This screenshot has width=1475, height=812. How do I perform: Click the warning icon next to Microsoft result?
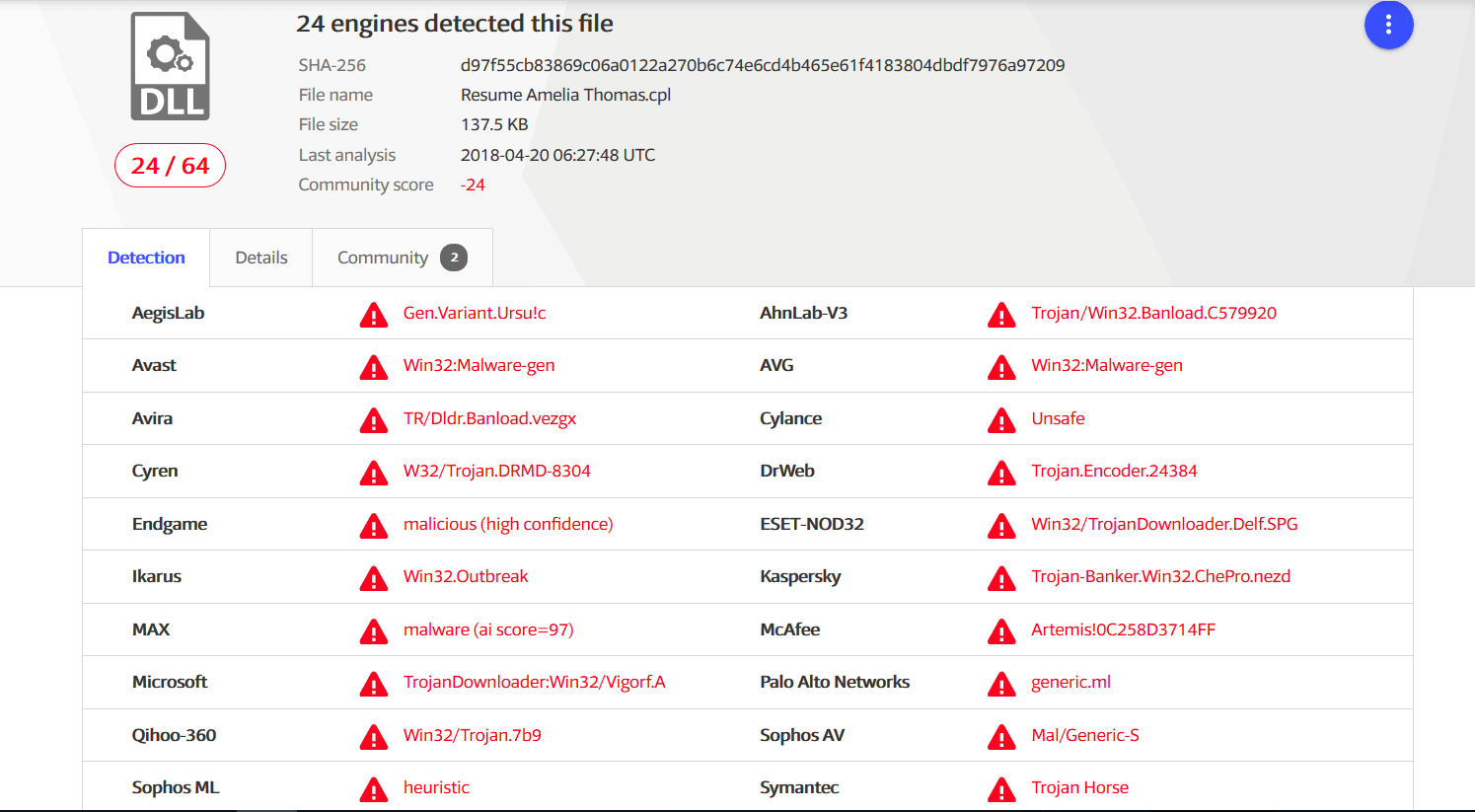click(x=374, y=684)
